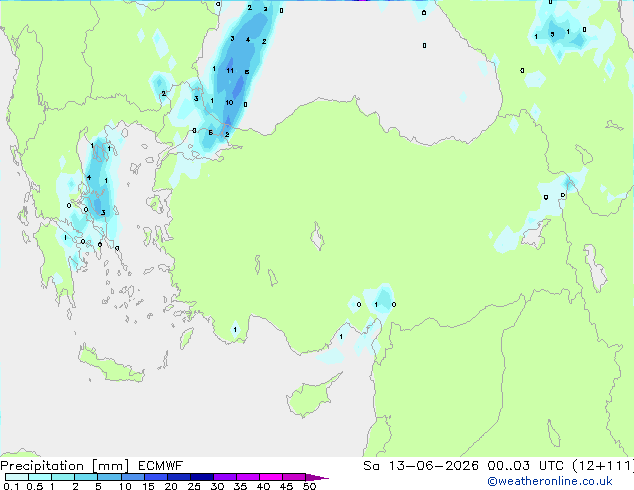Select the 30–35 mm purple legend swatch

tap(224, 477)
